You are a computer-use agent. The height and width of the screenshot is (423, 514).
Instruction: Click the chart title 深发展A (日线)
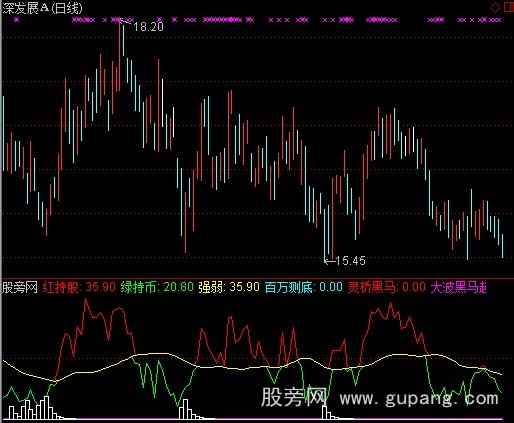tap(42, 8)
